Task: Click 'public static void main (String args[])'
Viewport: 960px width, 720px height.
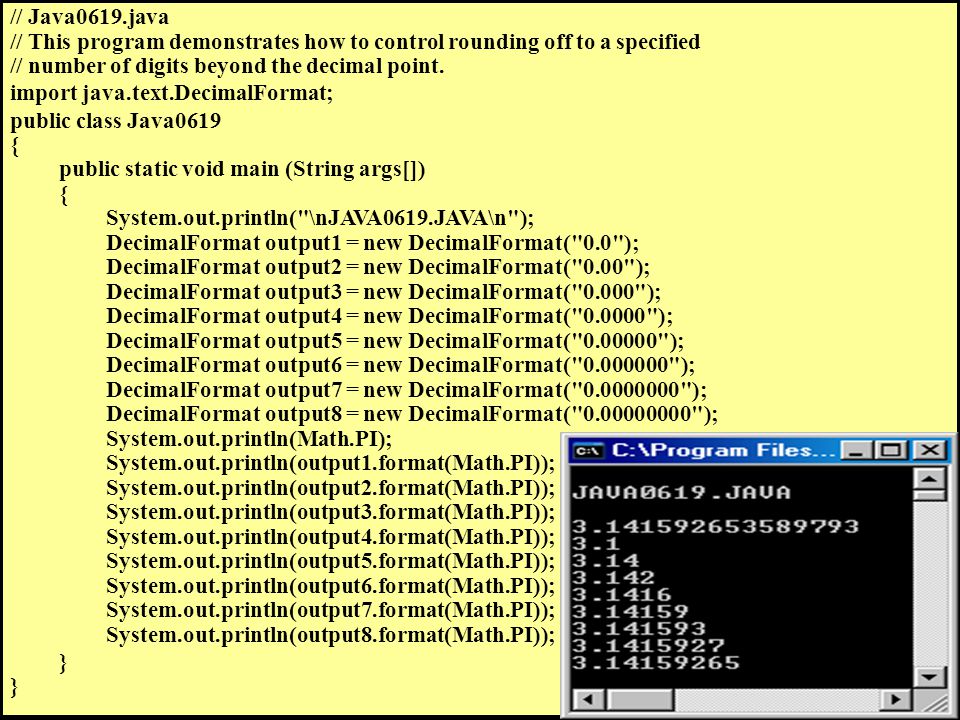Action: coord(242,169)
